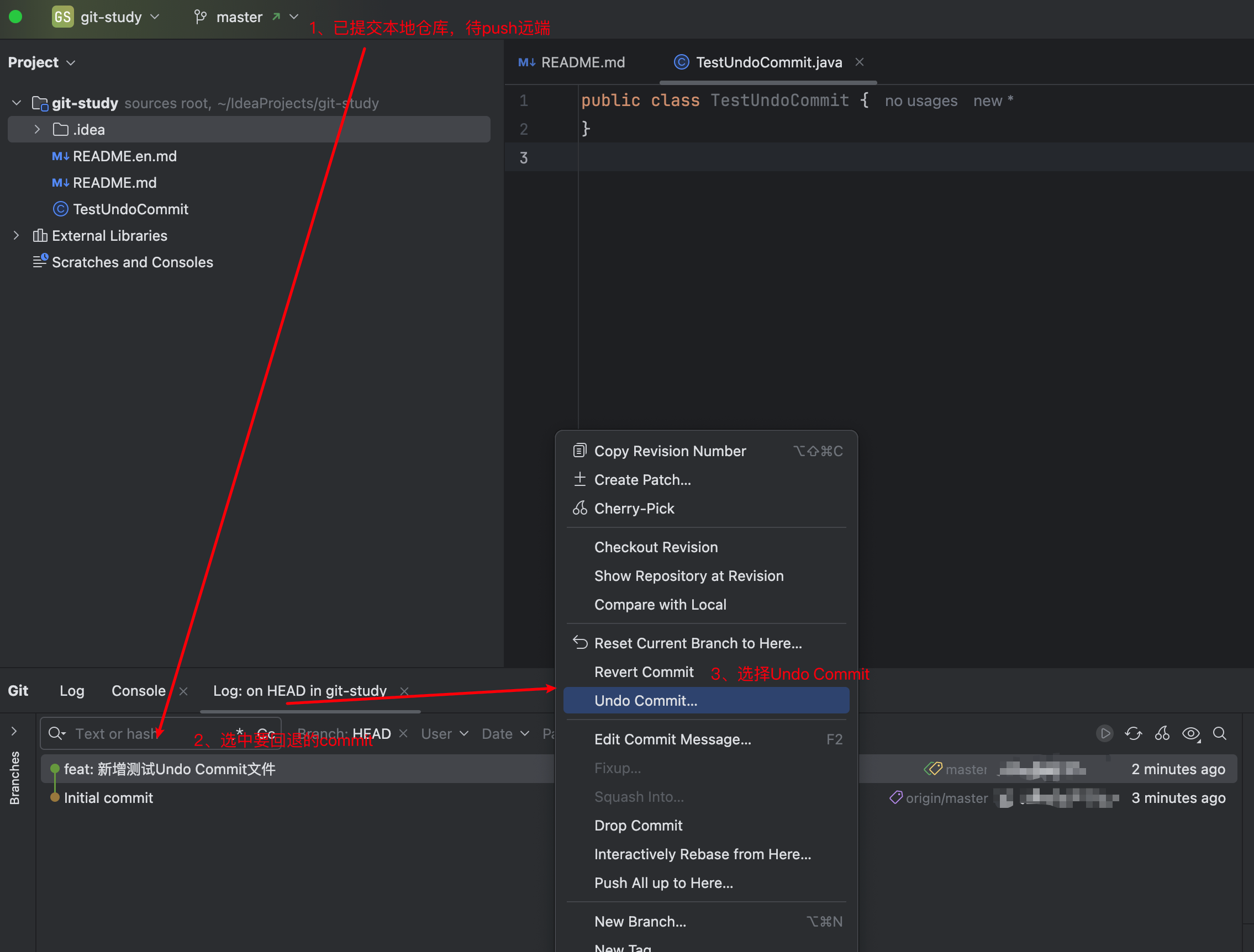Toggle the regex asterisk in search field
Screen dimensions: 1254x952
[x=239, y=733]
